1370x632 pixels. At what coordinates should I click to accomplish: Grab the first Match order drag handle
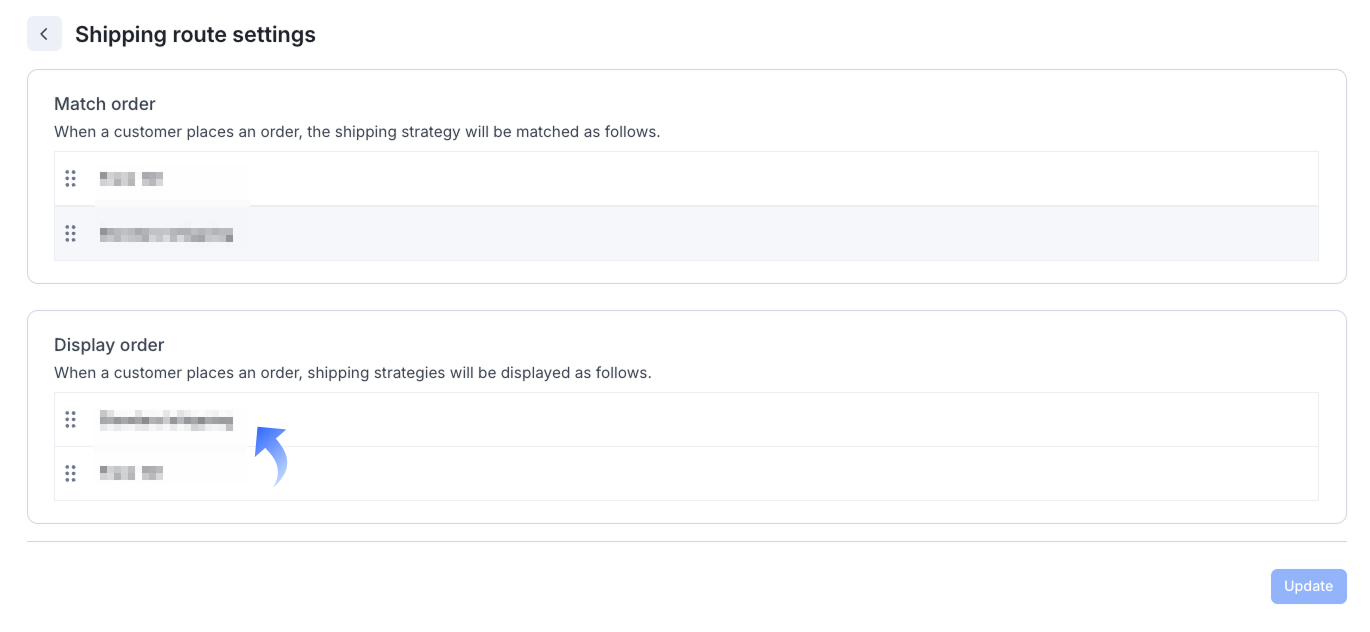(70, 179)
